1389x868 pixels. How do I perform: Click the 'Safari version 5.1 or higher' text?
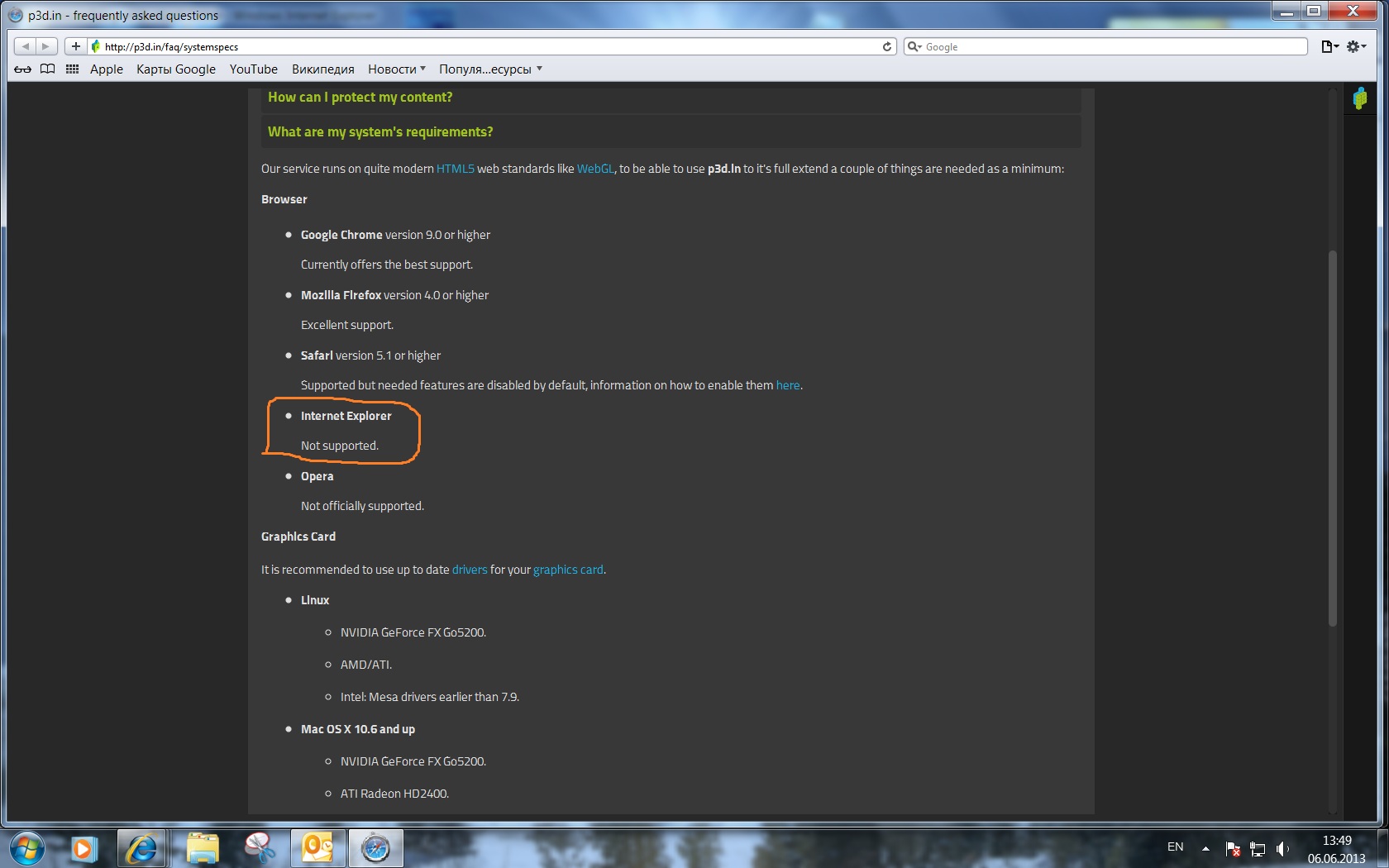click(x=370, y=355)
